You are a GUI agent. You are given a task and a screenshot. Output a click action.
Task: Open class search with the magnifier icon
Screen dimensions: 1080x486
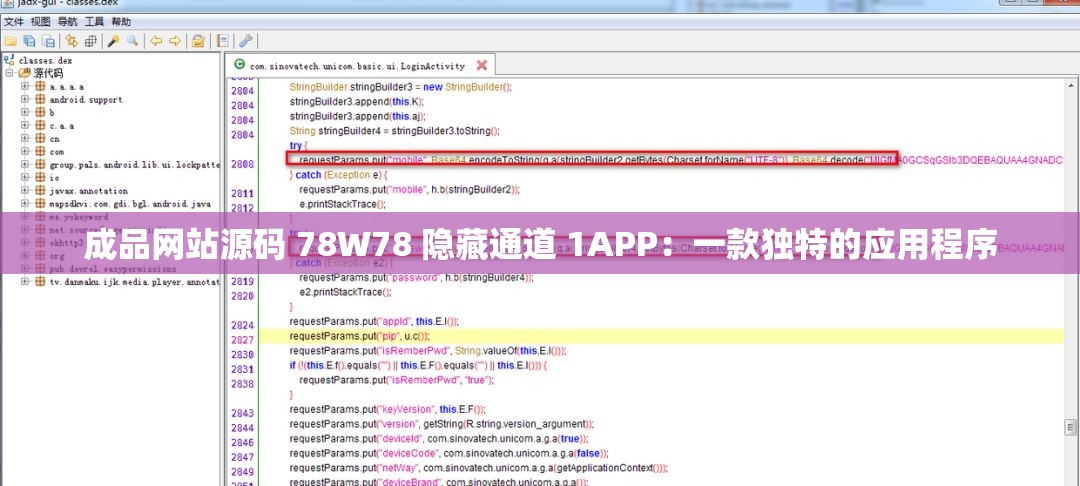(x=132, y=41)
